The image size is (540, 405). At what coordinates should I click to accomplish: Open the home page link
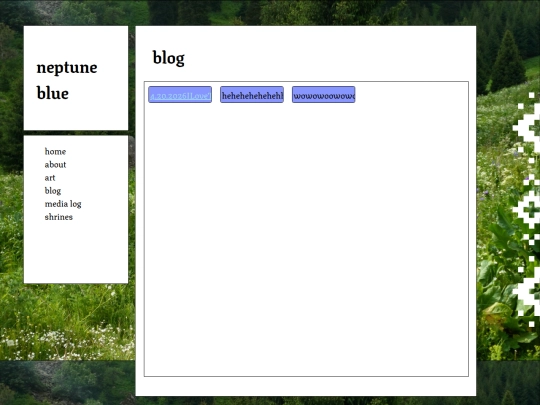point(55,152)
